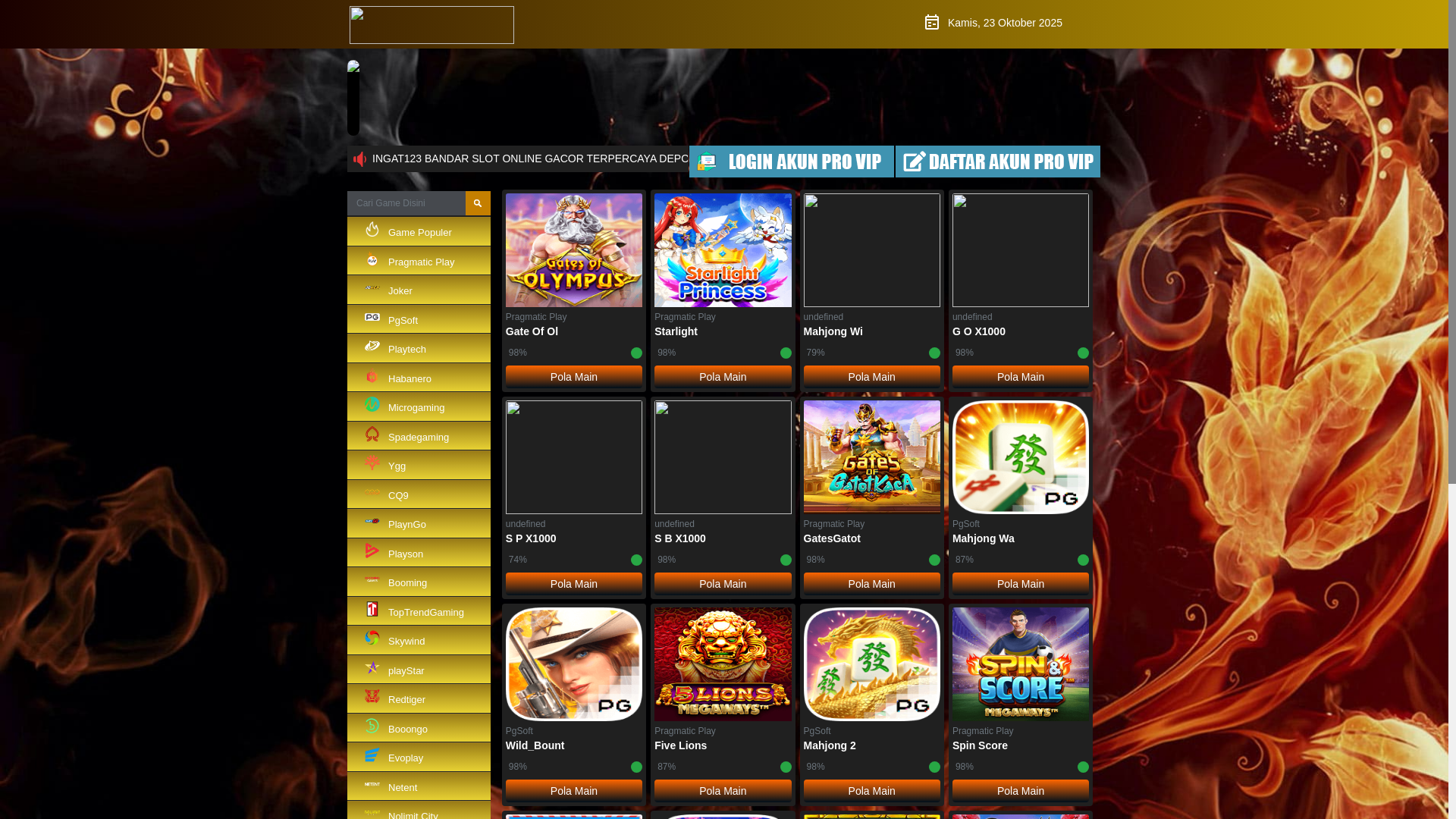Click the search magnifier icon button
The width and height of the screenshot is (1456, 819).
[x=478, y=203]
